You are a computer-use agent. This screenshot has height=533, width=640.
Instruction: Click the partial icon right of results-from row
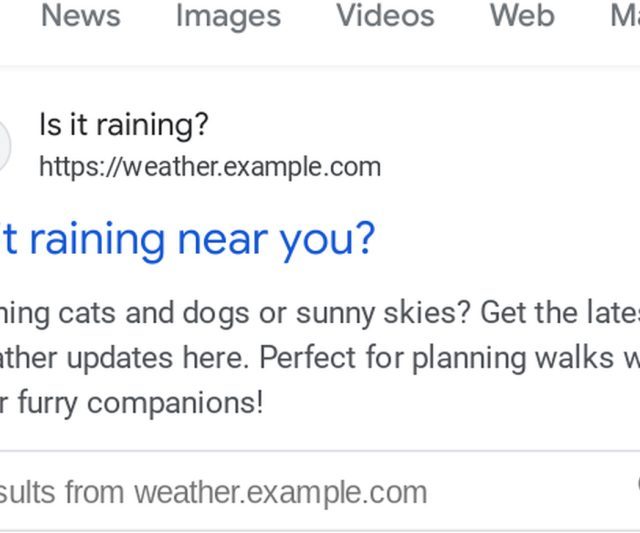point(638,486)
